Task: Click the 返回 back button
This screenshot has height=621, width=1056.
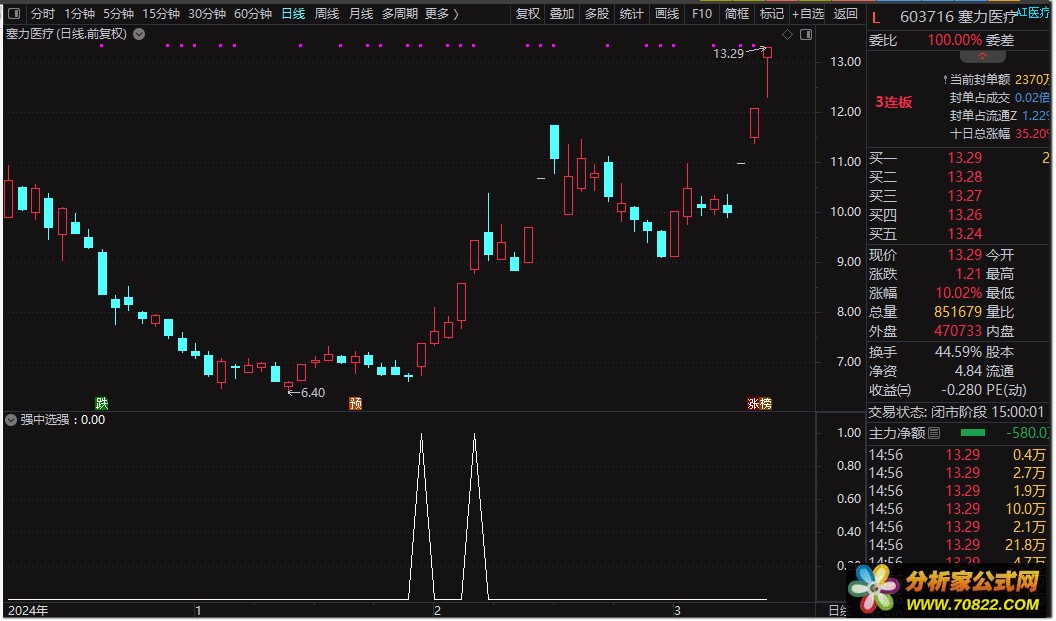Action: coord(845,13)
